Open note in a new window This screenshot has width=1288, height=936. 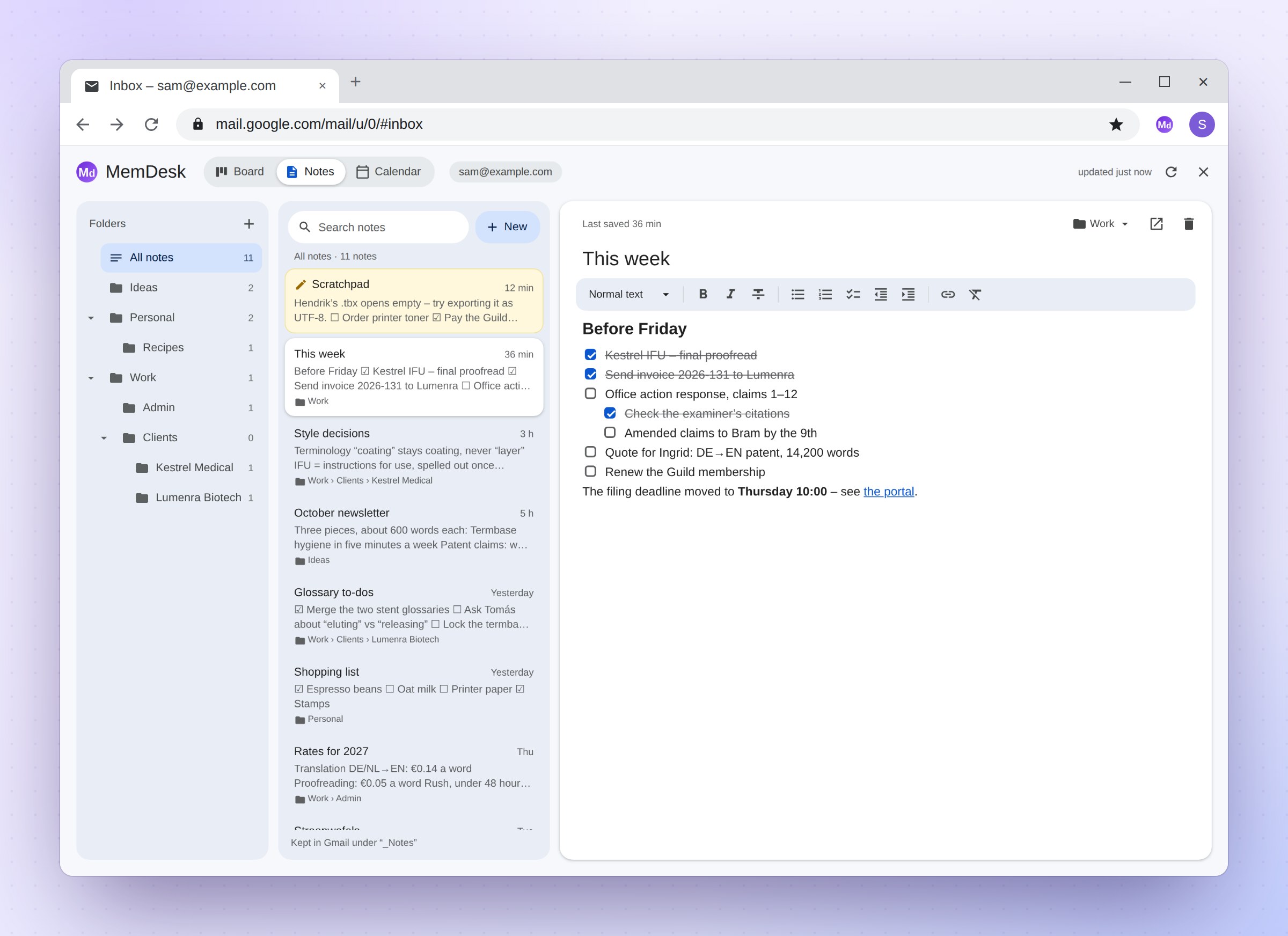pos(1156,224)
